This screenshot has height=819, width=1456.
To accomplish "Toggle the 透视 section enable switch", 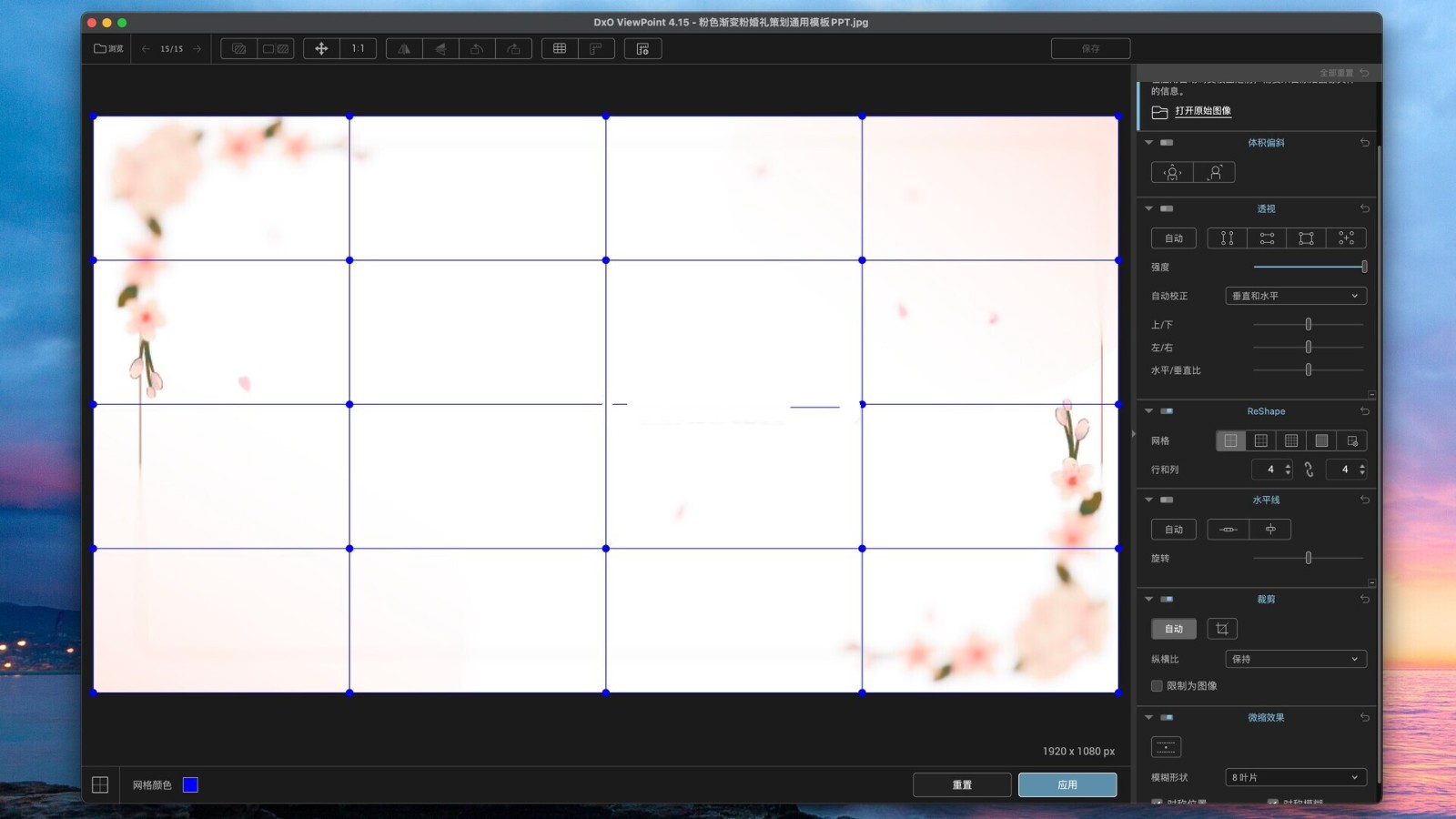I will click(1167, 208).
